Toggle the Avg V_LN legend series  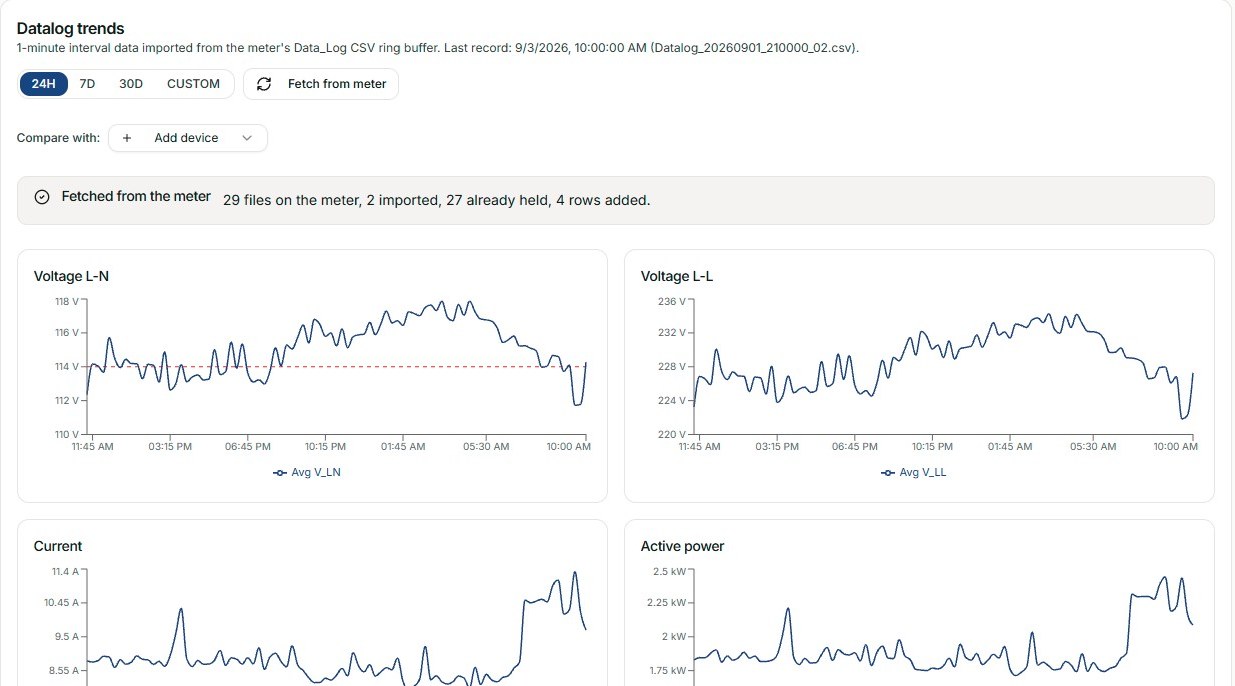tap(307, 473)
